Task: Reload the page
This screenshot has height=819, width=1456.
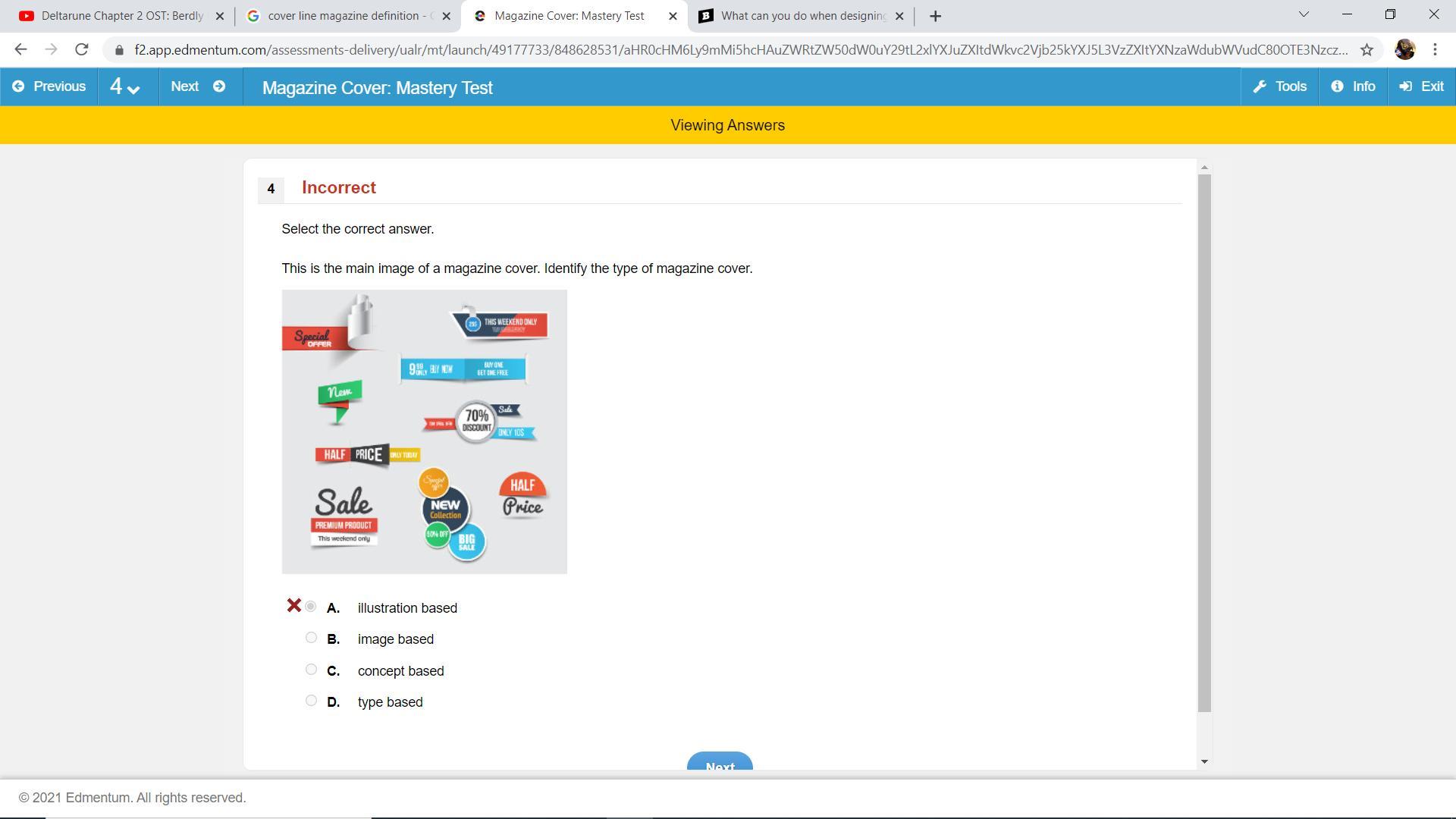Action: point(81,50)
